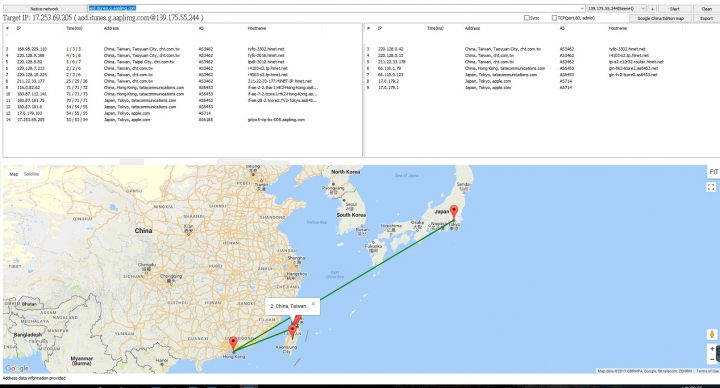The width and height of the screenshot is (720, 388).
Task: Select the Street View pegman icon
Action: tap(712, 334)
